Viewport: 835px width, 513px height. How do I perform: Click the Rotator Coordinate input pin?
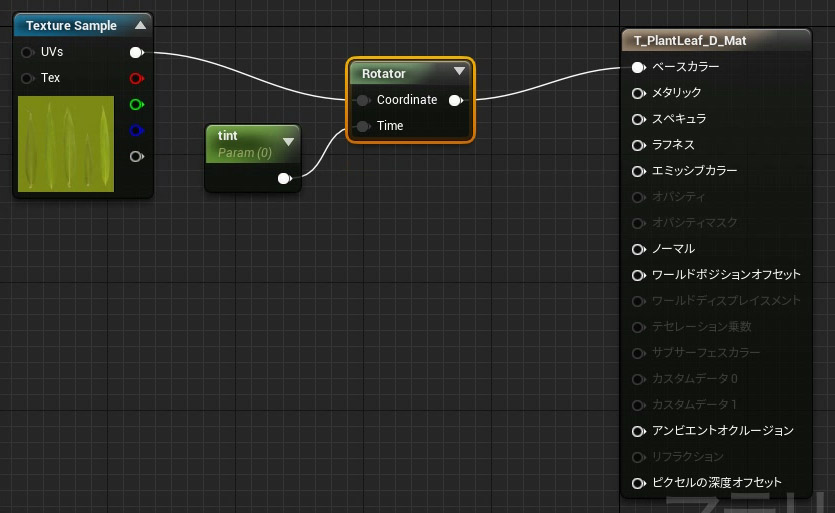click(x=362, y=100)
